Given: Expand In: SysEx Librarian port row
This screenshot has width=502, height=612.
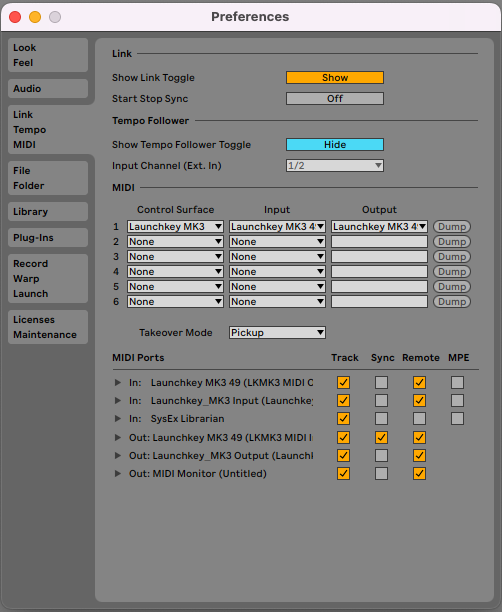Looking at the screenshot, I should click(117, 418).
